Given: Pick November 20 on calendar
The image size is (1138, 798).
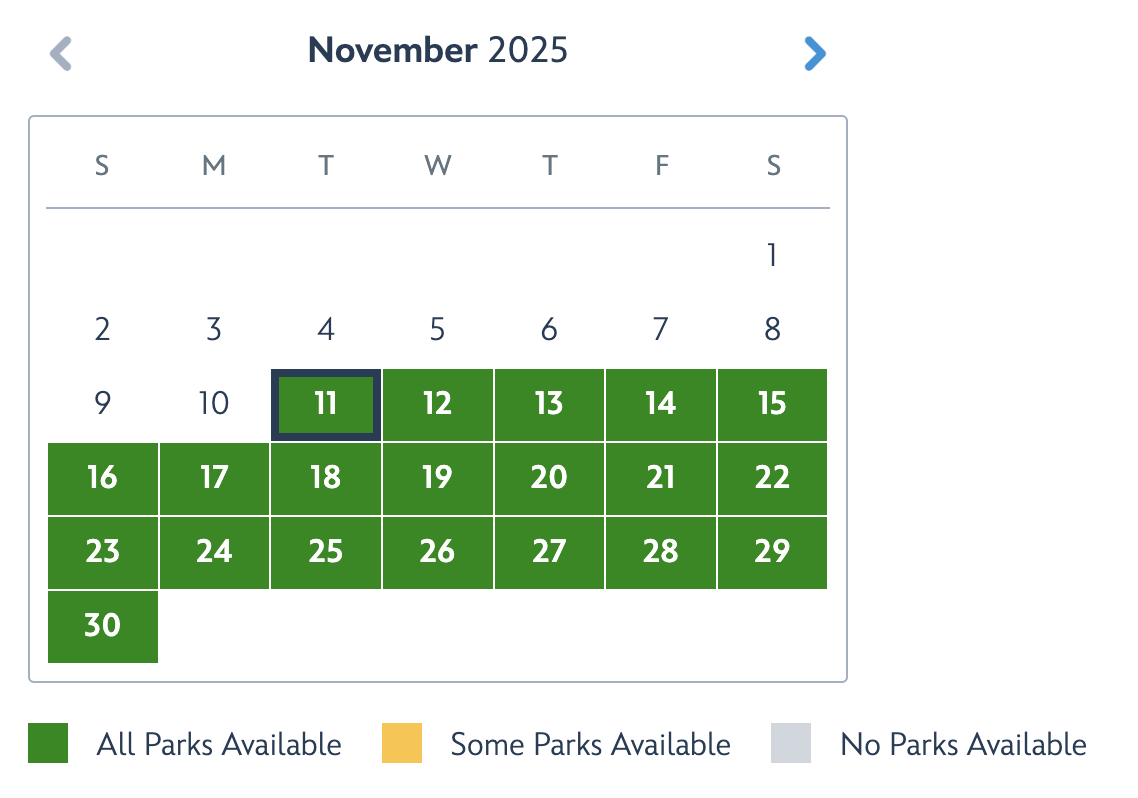Looking at the screenshot, I should pos(549,478).
